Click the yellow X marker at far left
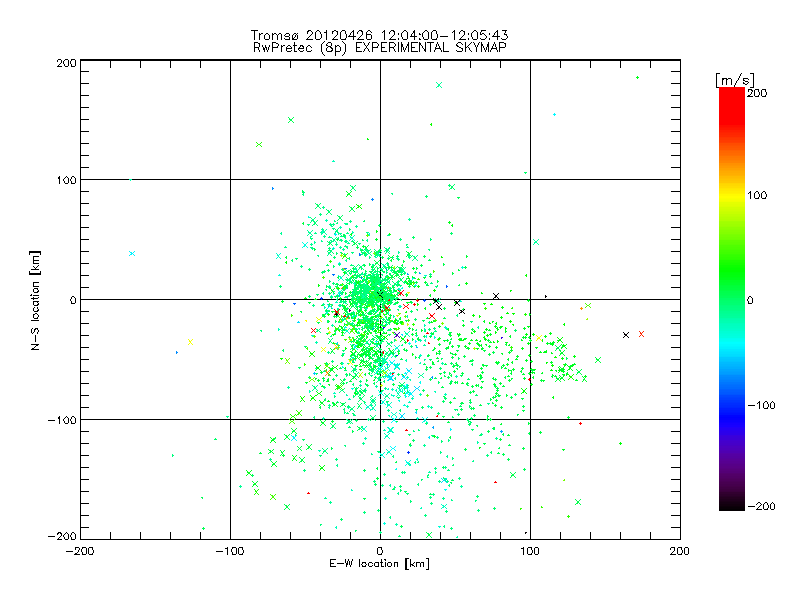The image size is (800, 600). (x=190, y=342)
